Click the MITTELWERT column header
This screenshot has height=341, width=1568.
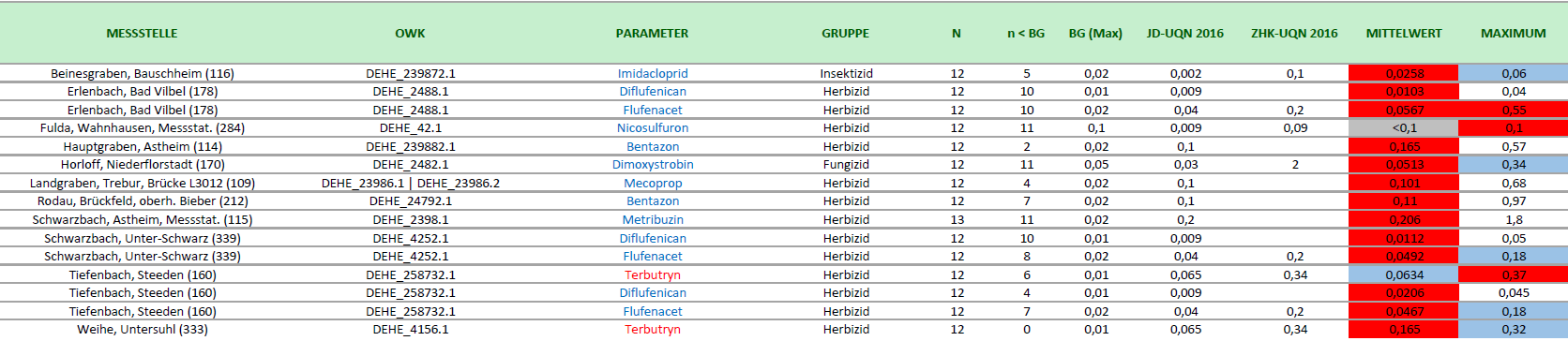[1404, 34]
